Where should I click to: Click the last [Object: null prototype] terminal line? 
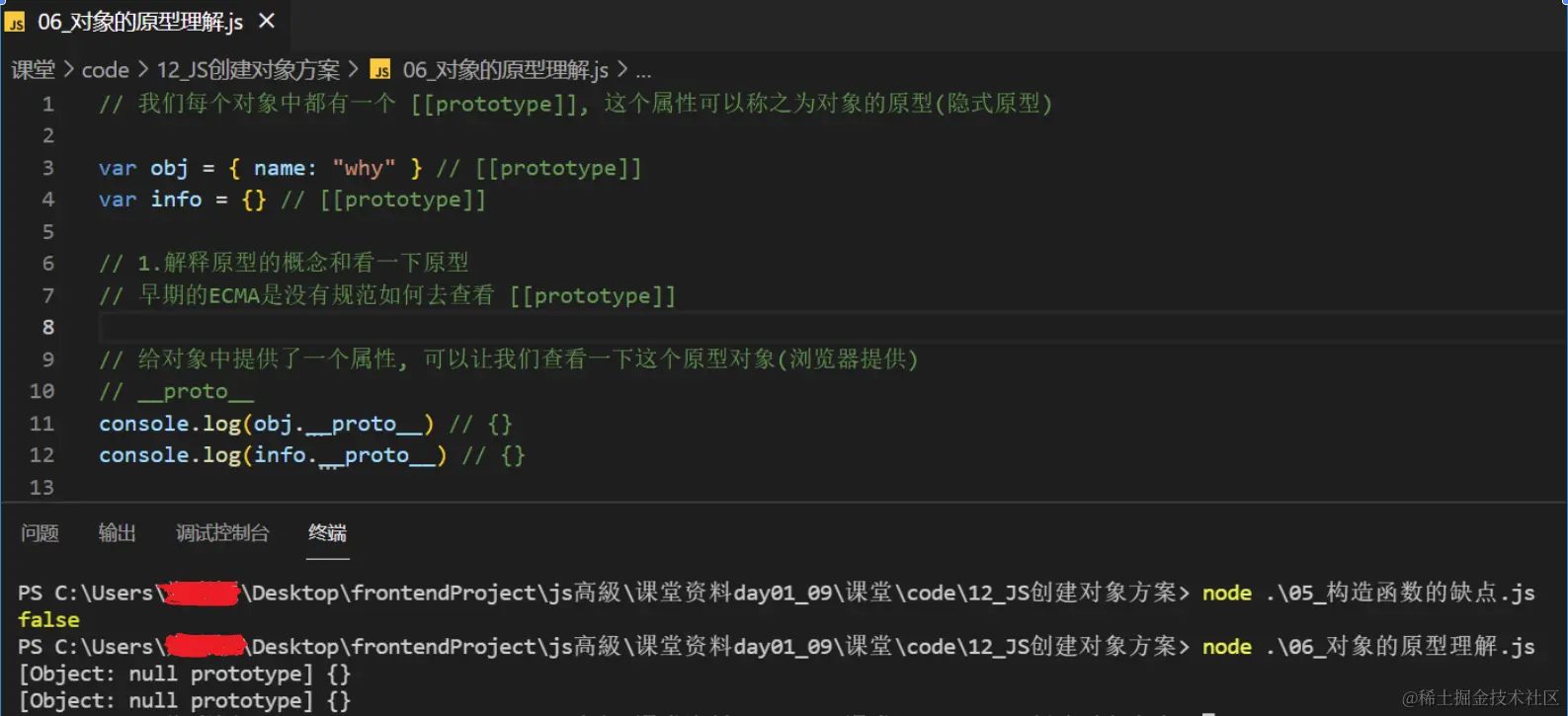click(184, 701)
